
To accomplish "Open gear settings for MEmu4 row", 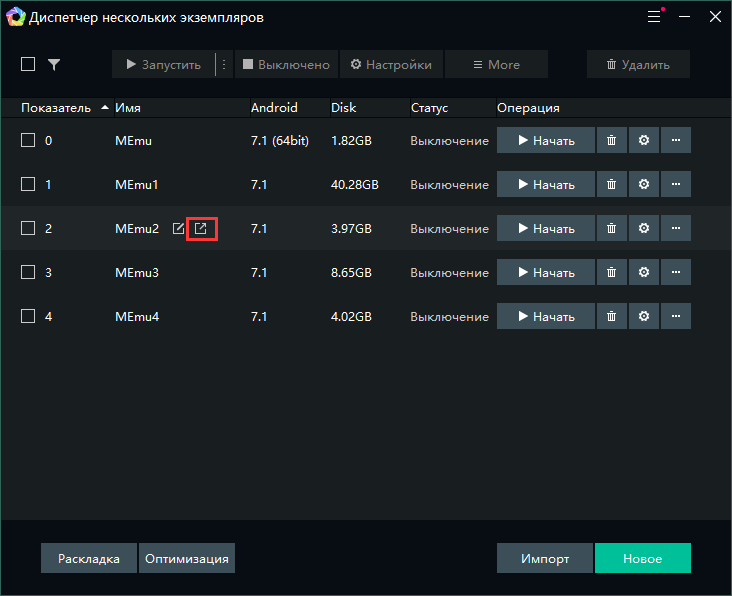I will [x=643, y=317].
